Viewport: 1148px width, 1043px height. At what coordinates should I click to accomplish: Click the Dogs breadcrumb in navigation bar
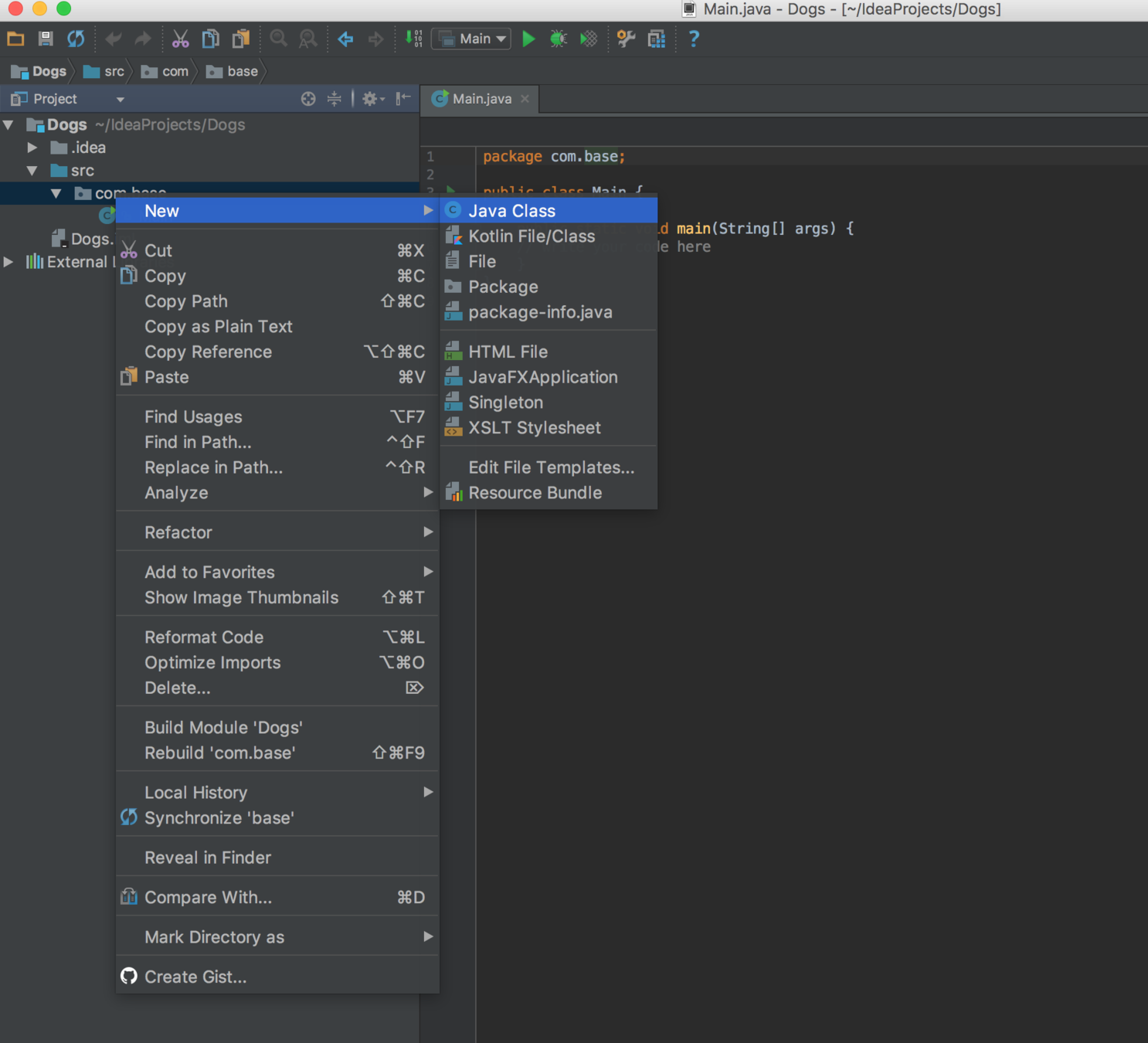click(x=39, y=71)
